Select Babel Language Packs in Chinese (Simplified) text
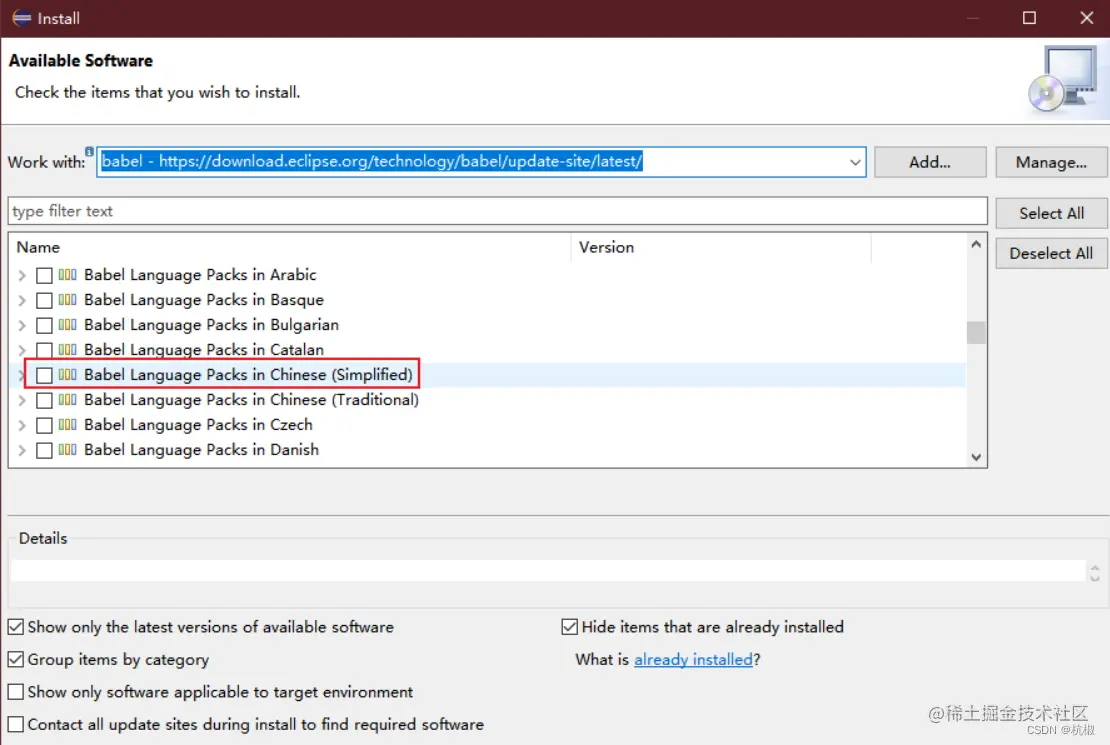 [x=248, y=375]
